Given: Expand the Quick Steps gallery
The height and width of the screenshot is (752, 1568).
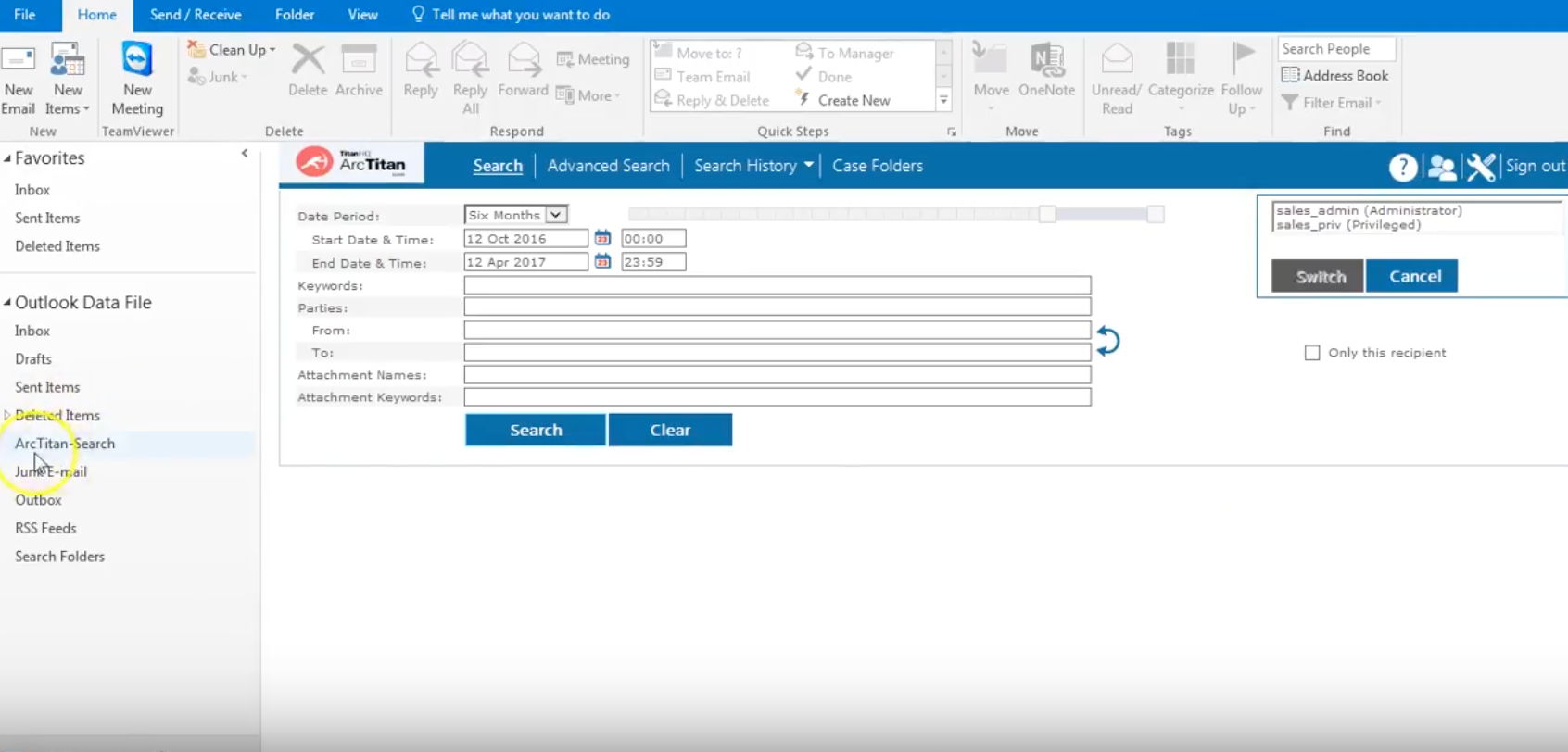Looking at the screenshot, I should [x=943, y=100].
